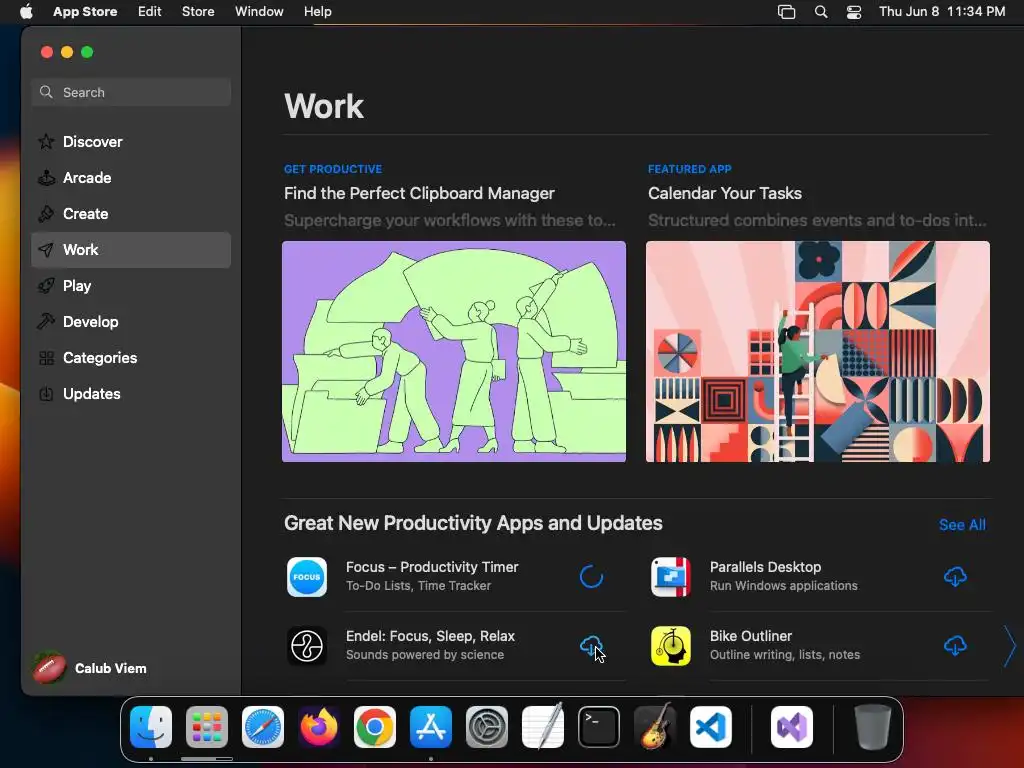Click See All for productivity apps
Image resolution: width=1024 pixels, height=768 pixels.
tap(962, 524)
